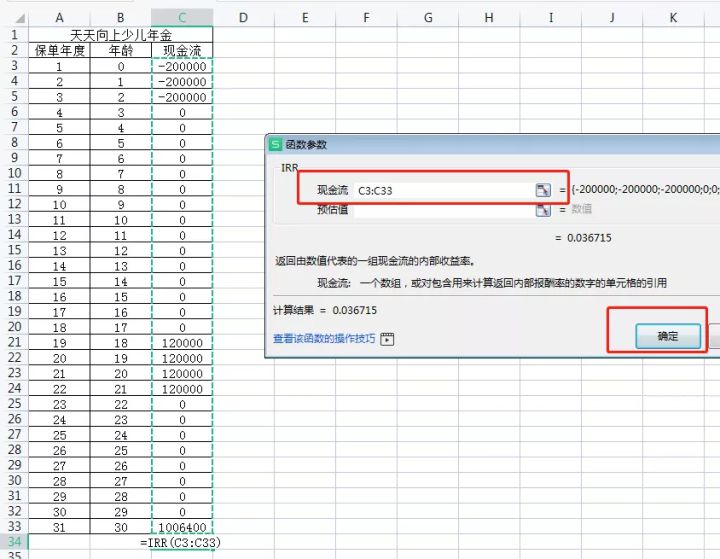The height and width of the screenshot is (559, 720).
Task: Click the video play icon next to 查看该函数的操作技巧
Action: [387, 339]
